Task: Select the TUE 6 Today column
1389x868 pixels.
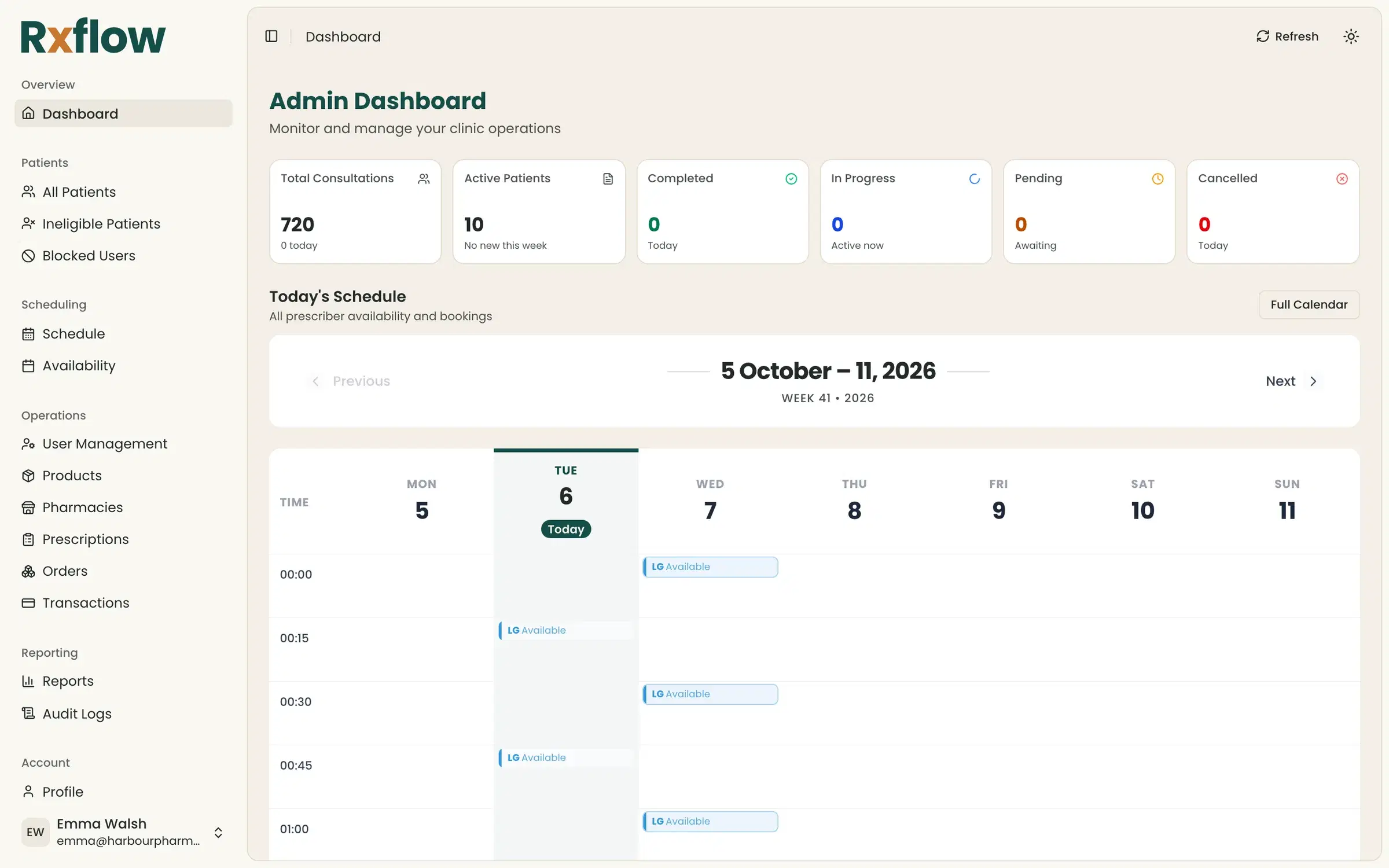Action: 565,501
